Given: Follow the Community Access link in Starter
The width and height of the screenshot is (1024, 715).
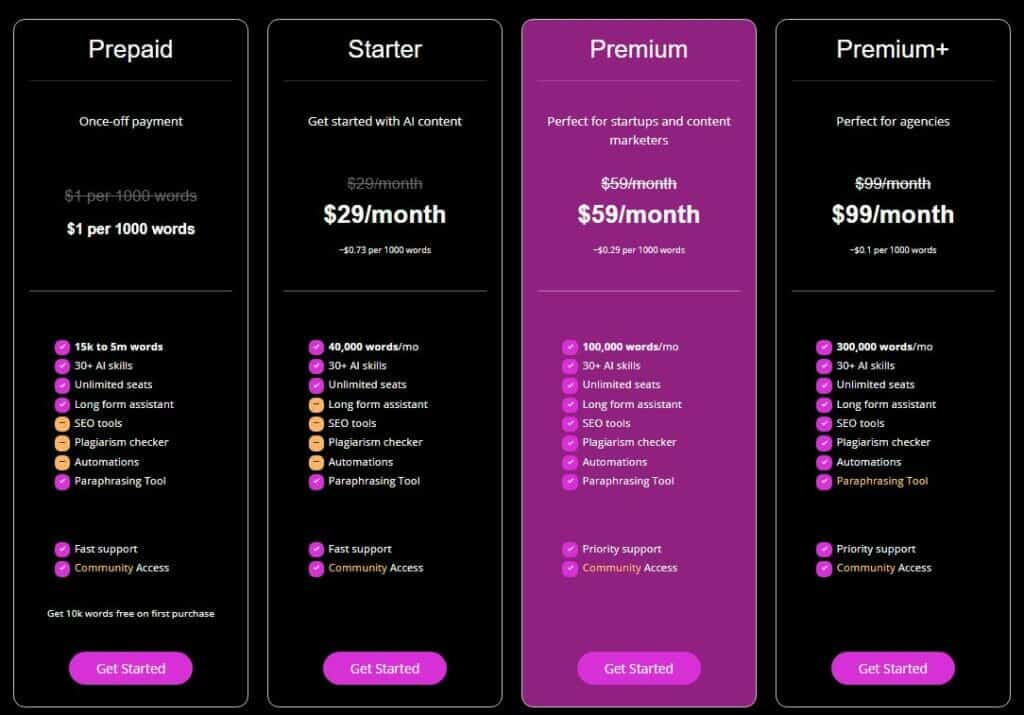Looking at the screenshot, I should pyautogui.click(x=376, y=568).
